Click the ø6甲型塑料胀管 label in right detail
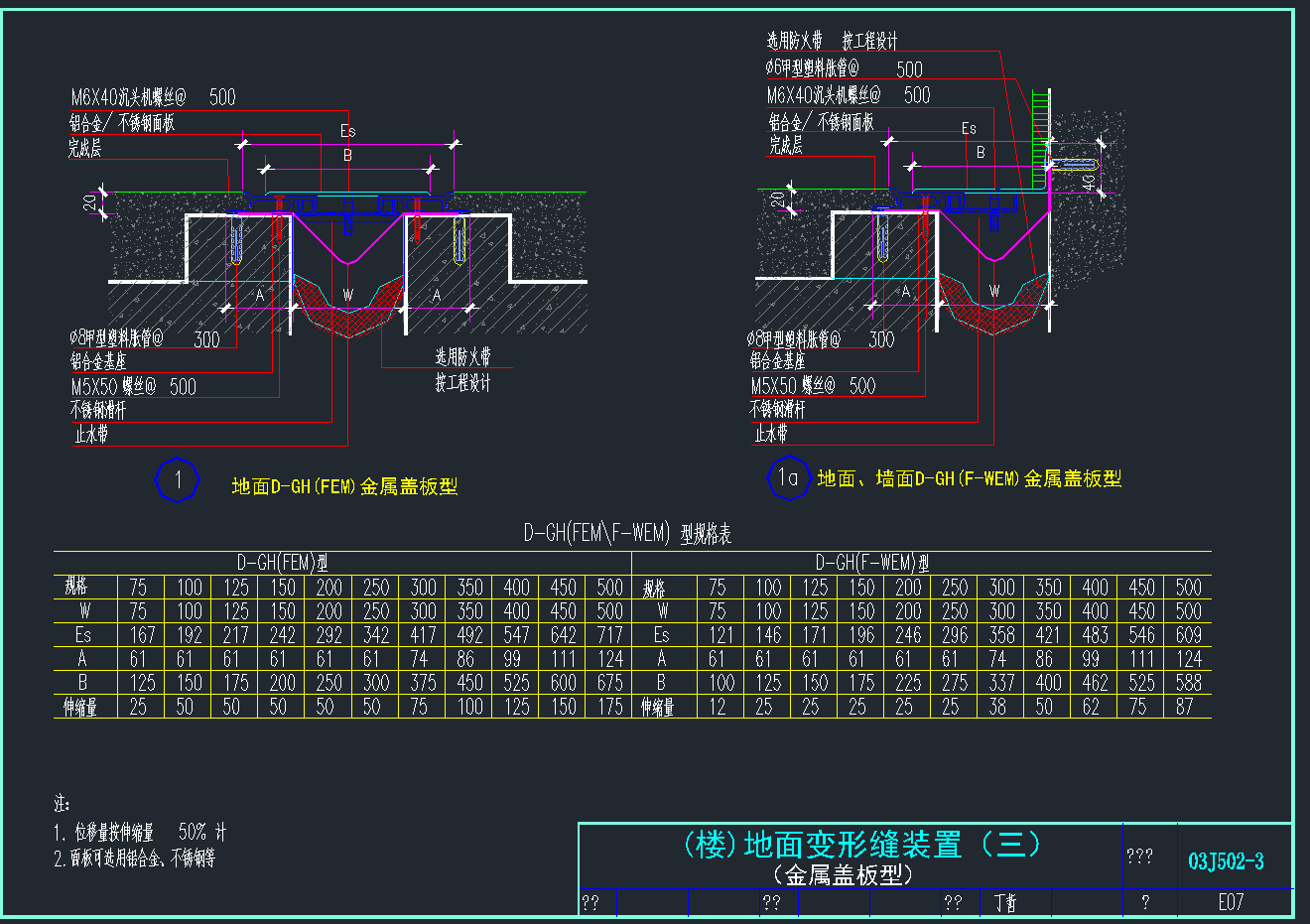This screenshot has width=1310, height=924. pos(812,67)
